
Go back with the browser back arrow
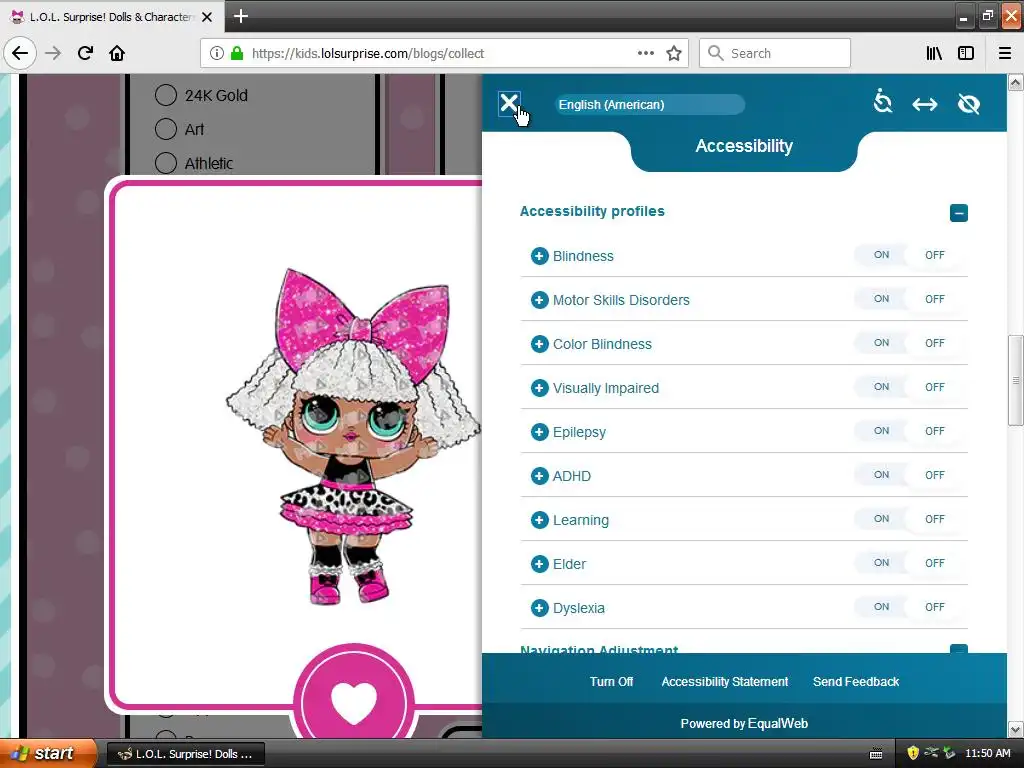(x=20, y=53)
